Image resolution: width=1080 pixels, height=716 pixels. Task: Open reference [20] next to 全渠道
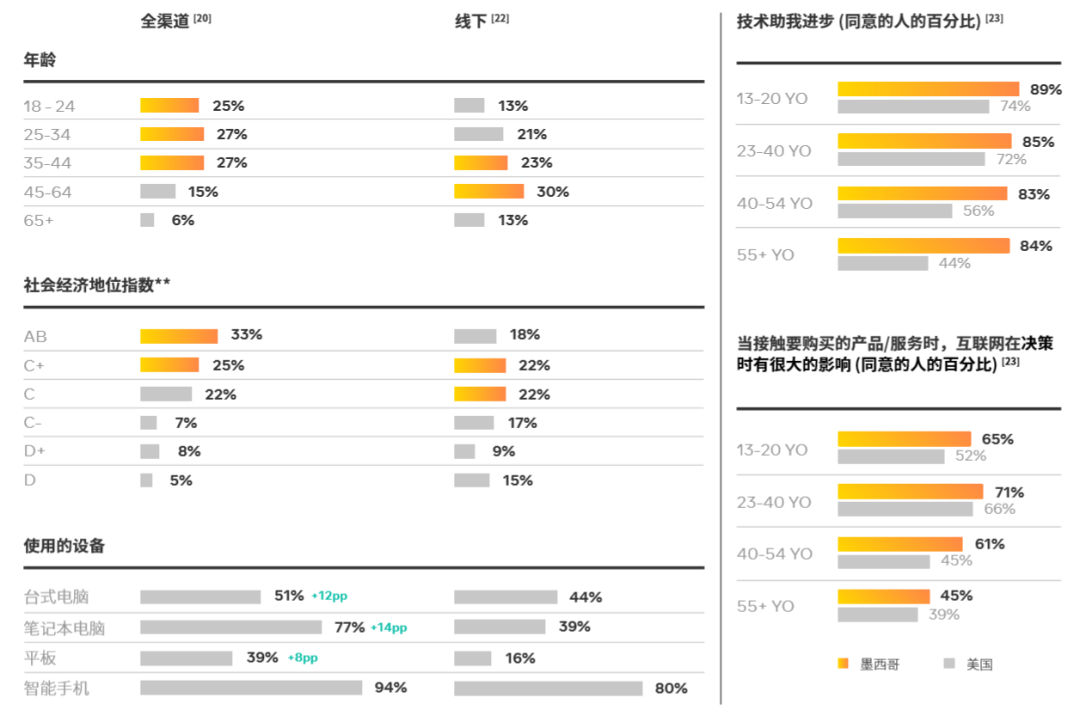202,18
